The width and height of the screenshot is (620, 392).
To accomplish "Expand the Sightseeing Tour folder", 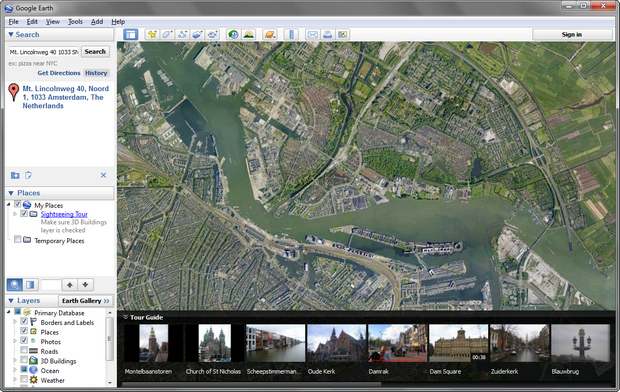I will tap(15, 214).
